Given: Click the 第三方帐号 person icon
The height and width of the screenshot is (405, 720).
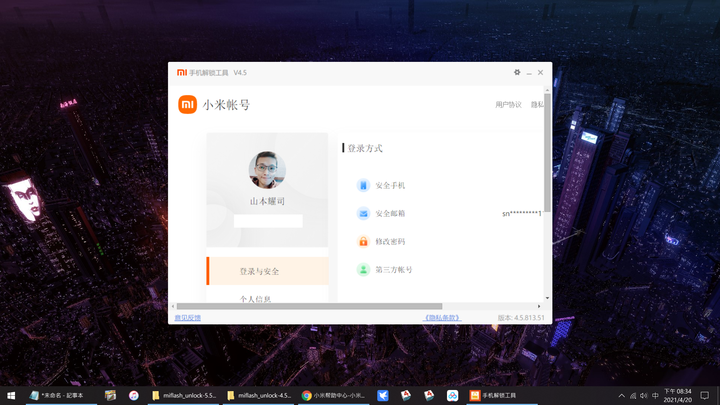Looking at the screenshot, I should coord(363,270).
